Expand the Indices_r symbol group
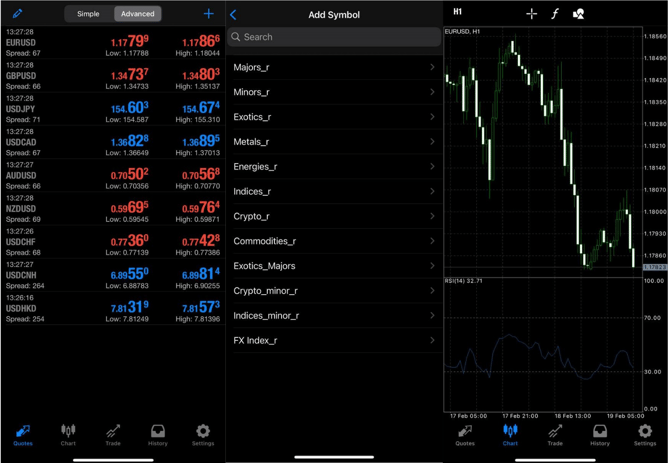 tap(334, 191)
